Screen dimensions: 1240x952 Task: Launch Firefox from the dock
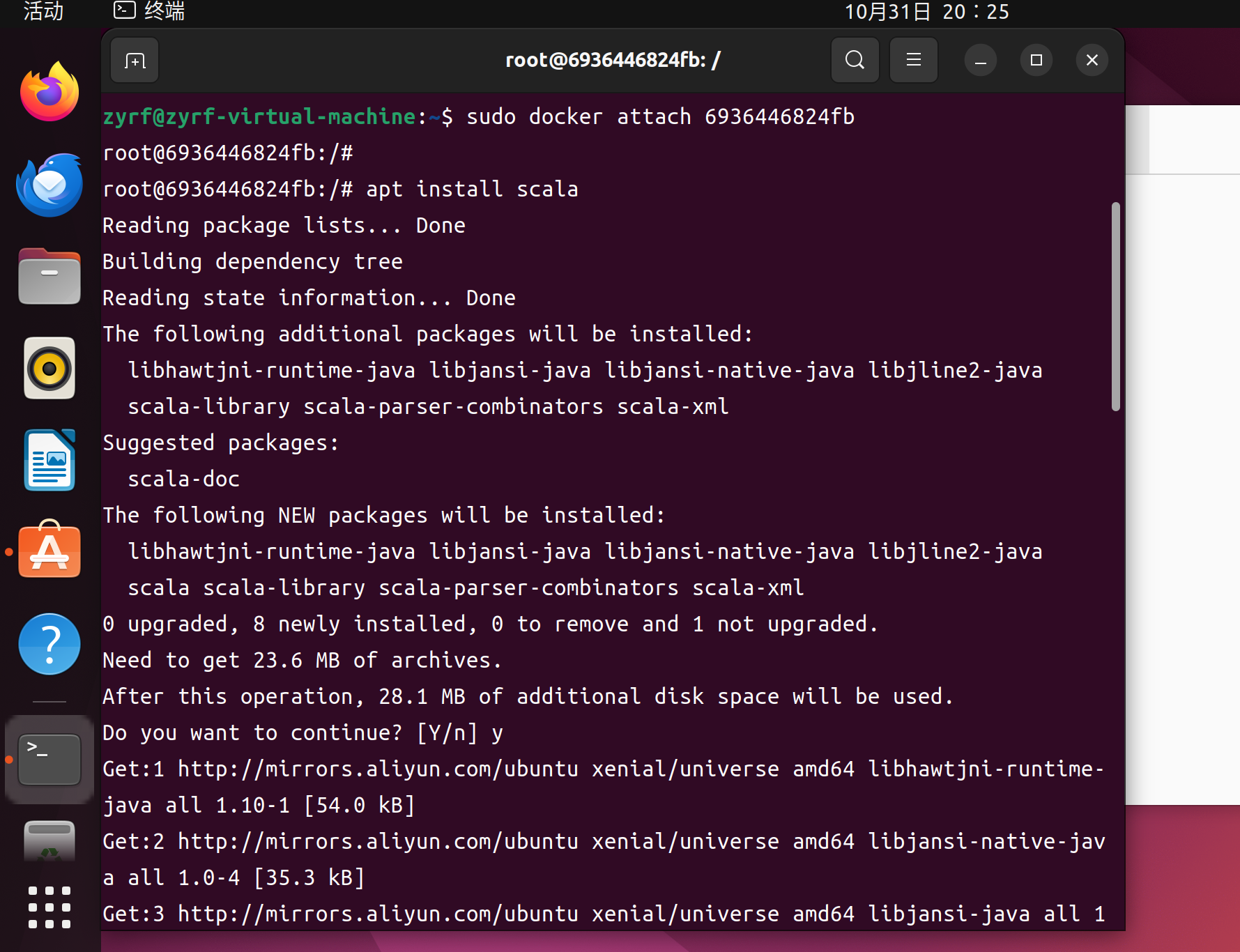(49, 93)
